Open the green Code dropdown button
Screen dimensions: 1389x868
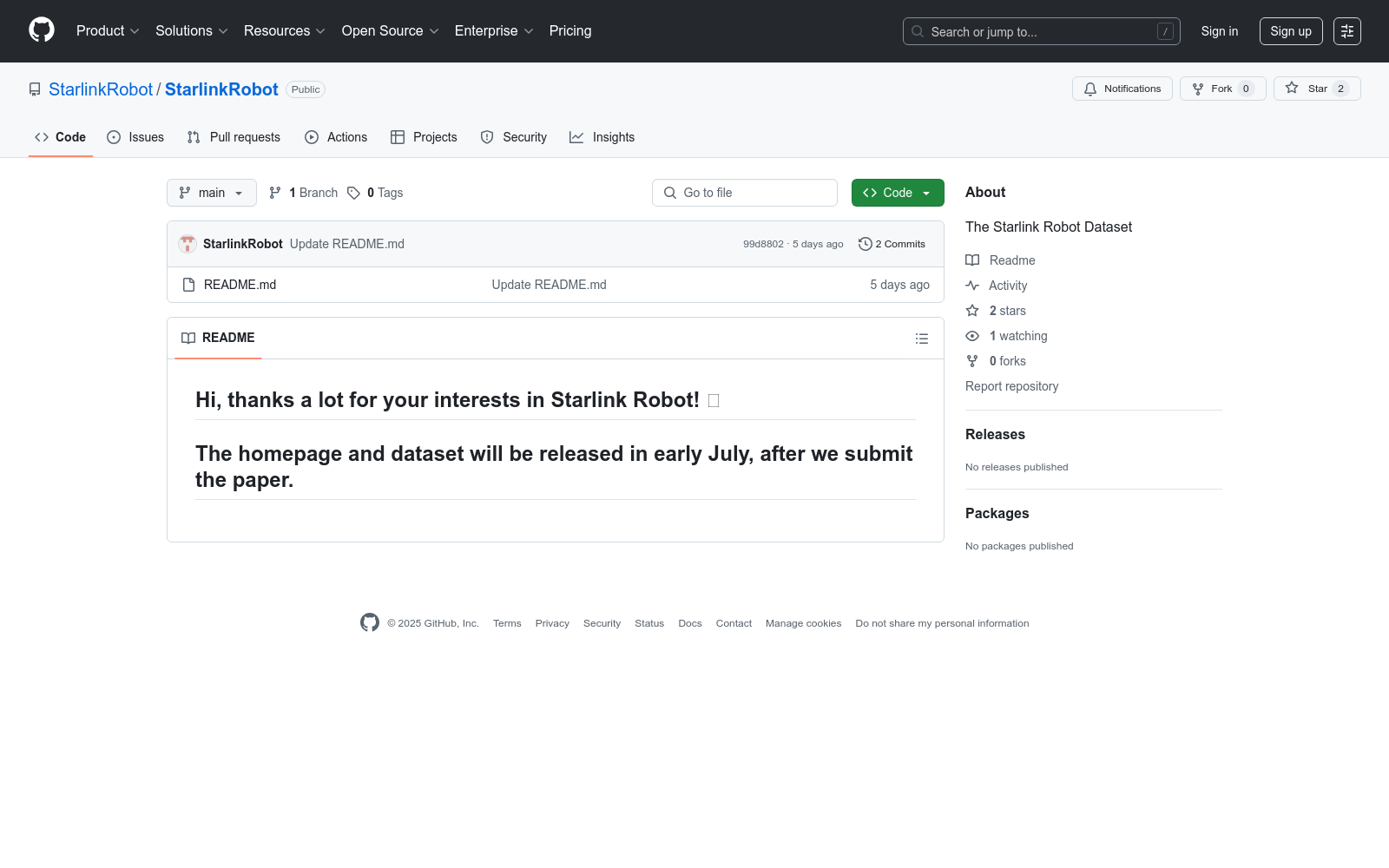click(898, 193)
